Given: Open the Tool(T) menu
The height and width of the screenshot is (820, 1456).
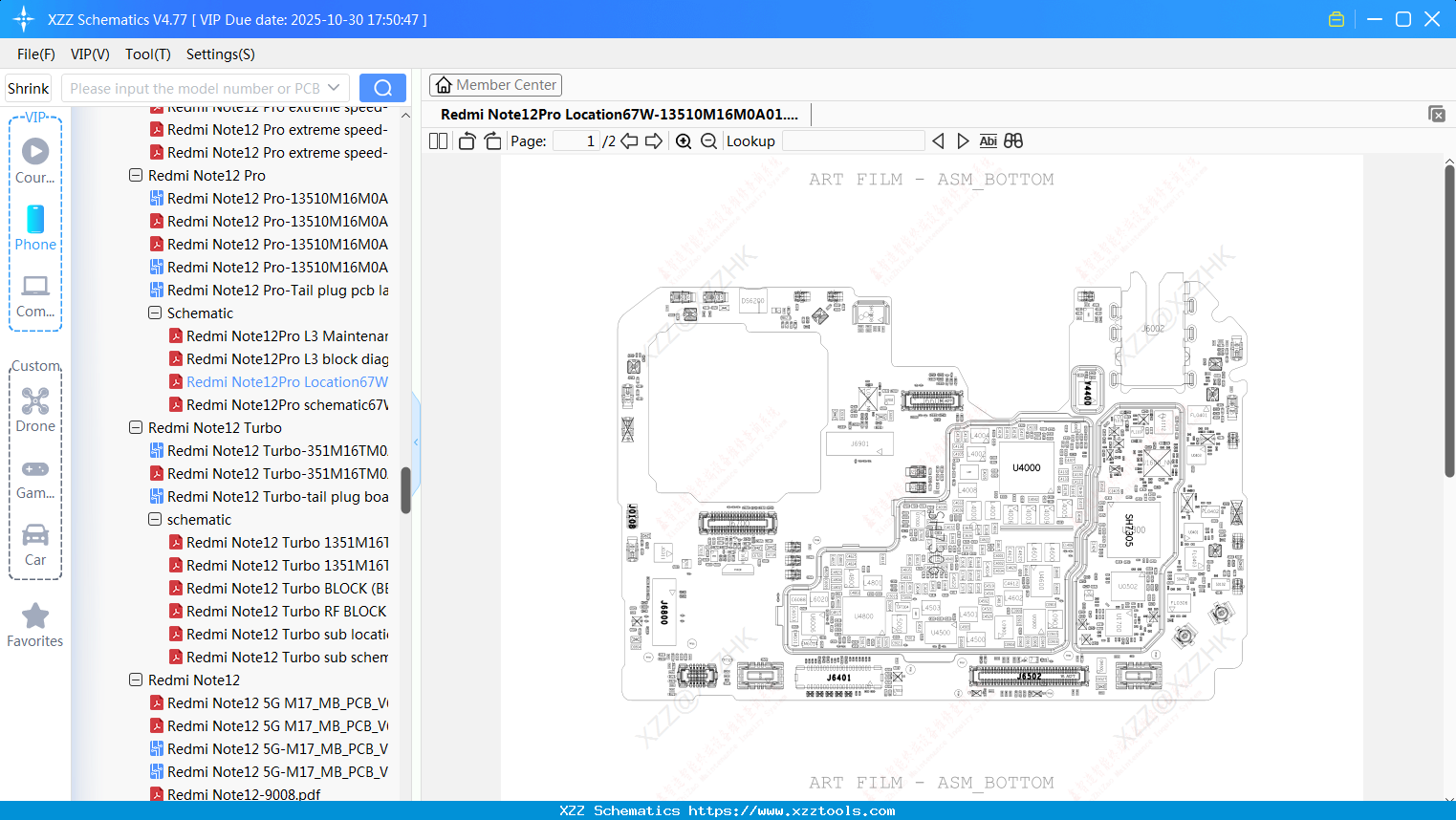Looking at the screenshot, I should (147, 54).
